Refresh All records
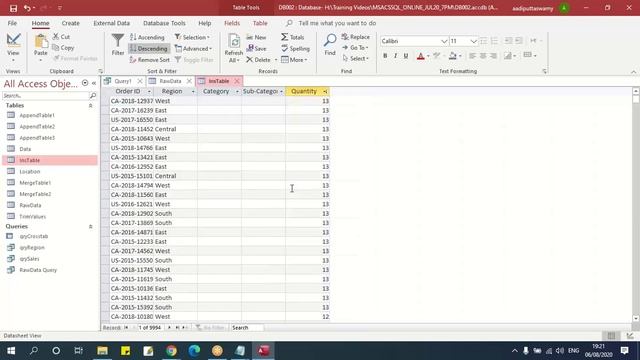This screenshot has height=360, width=640. coord(233,48)
